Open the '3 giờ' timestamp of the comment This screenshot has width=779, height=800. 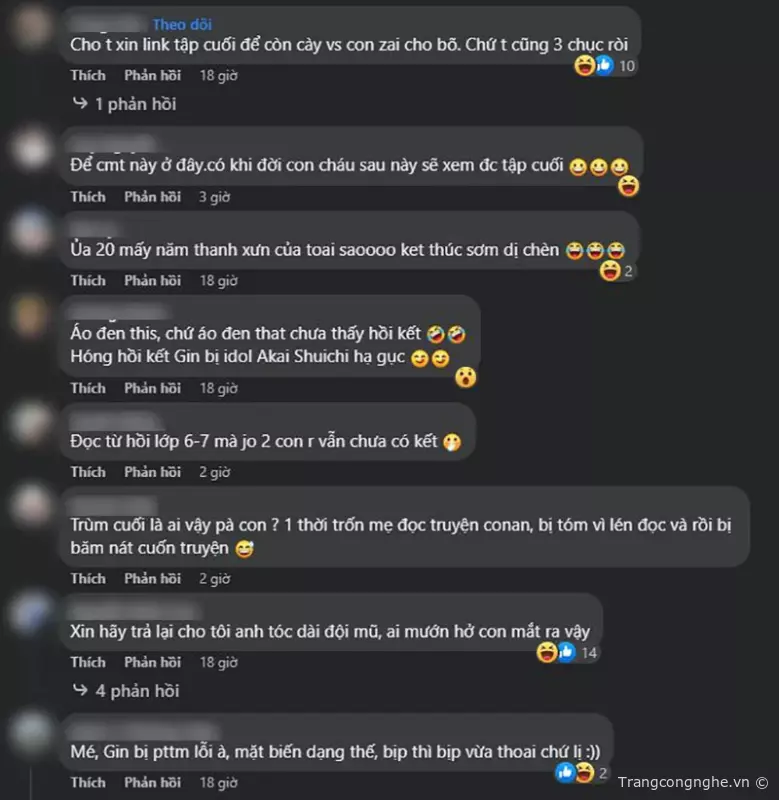coord(214,197)
